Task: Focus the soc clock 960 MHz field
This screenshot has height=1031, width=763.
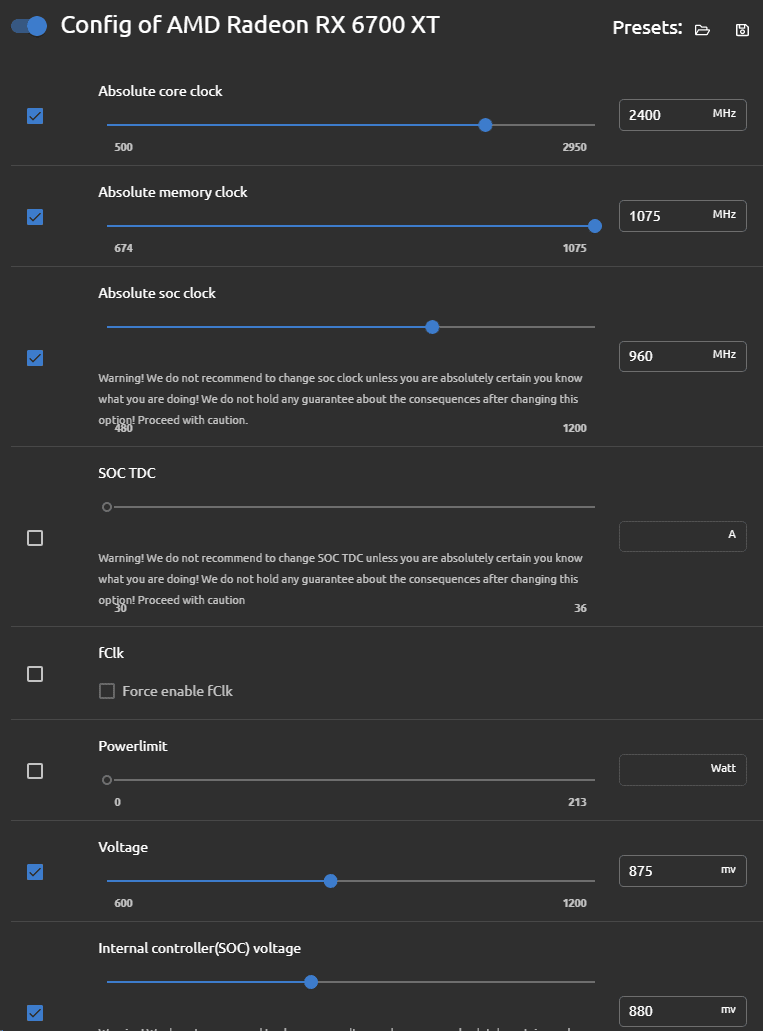Action: pyautogui.click(x=683, y=356)
